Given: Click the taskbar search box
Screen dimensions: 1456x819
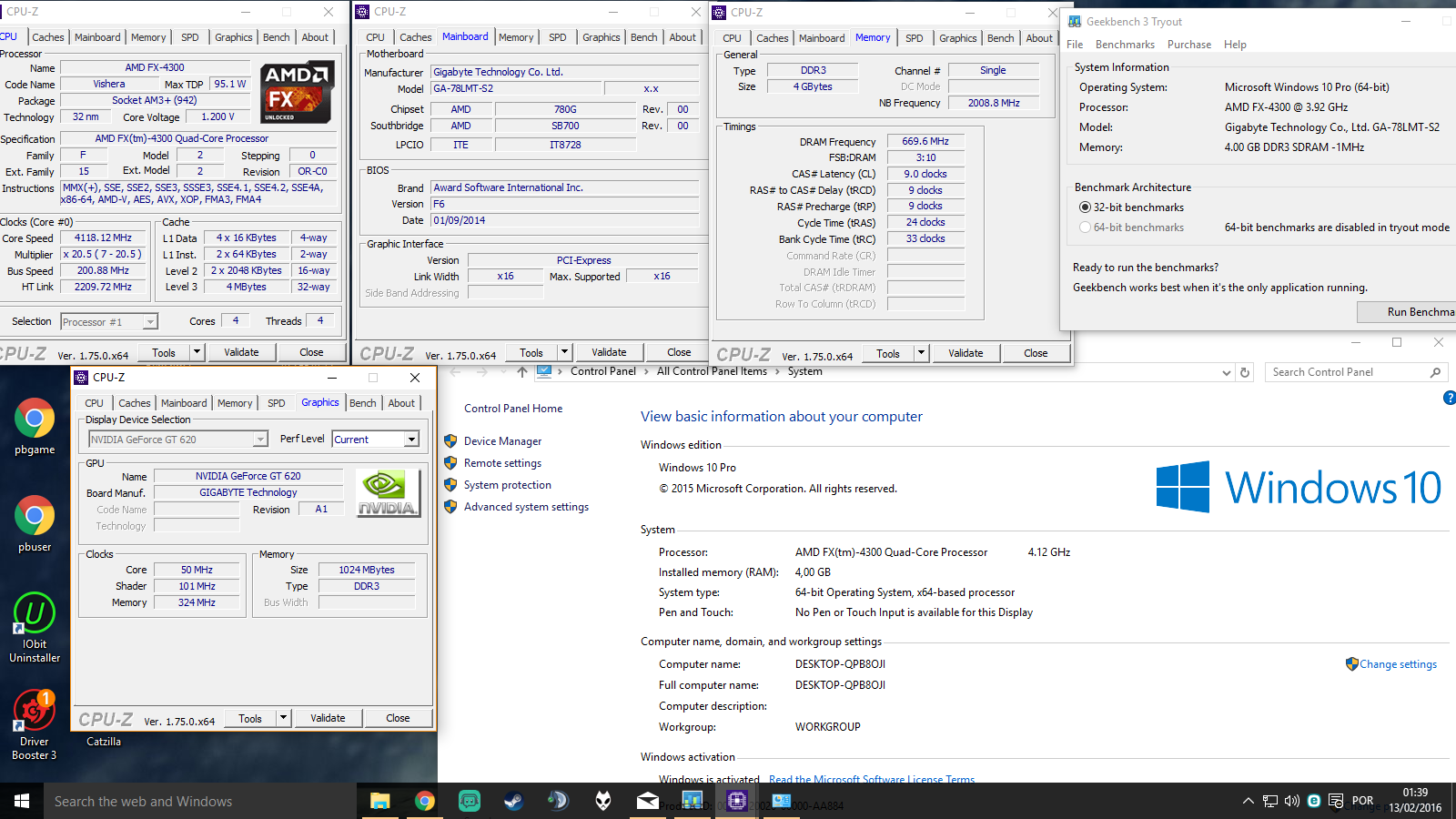Looking at the screenshot, I should tap(200, 801).
